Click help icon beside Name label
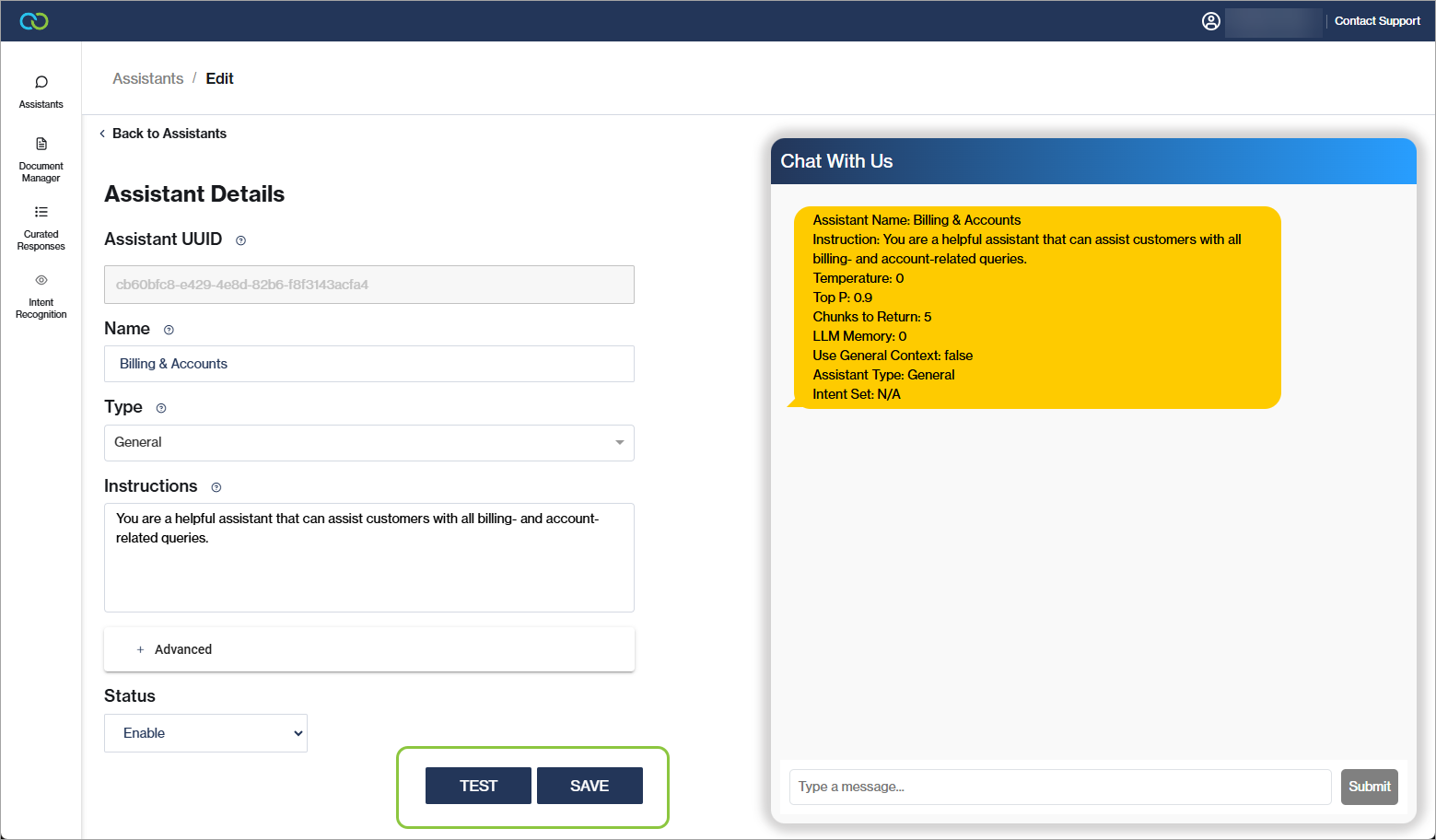Screen dimensions: 1436x840 click(169, 330)
